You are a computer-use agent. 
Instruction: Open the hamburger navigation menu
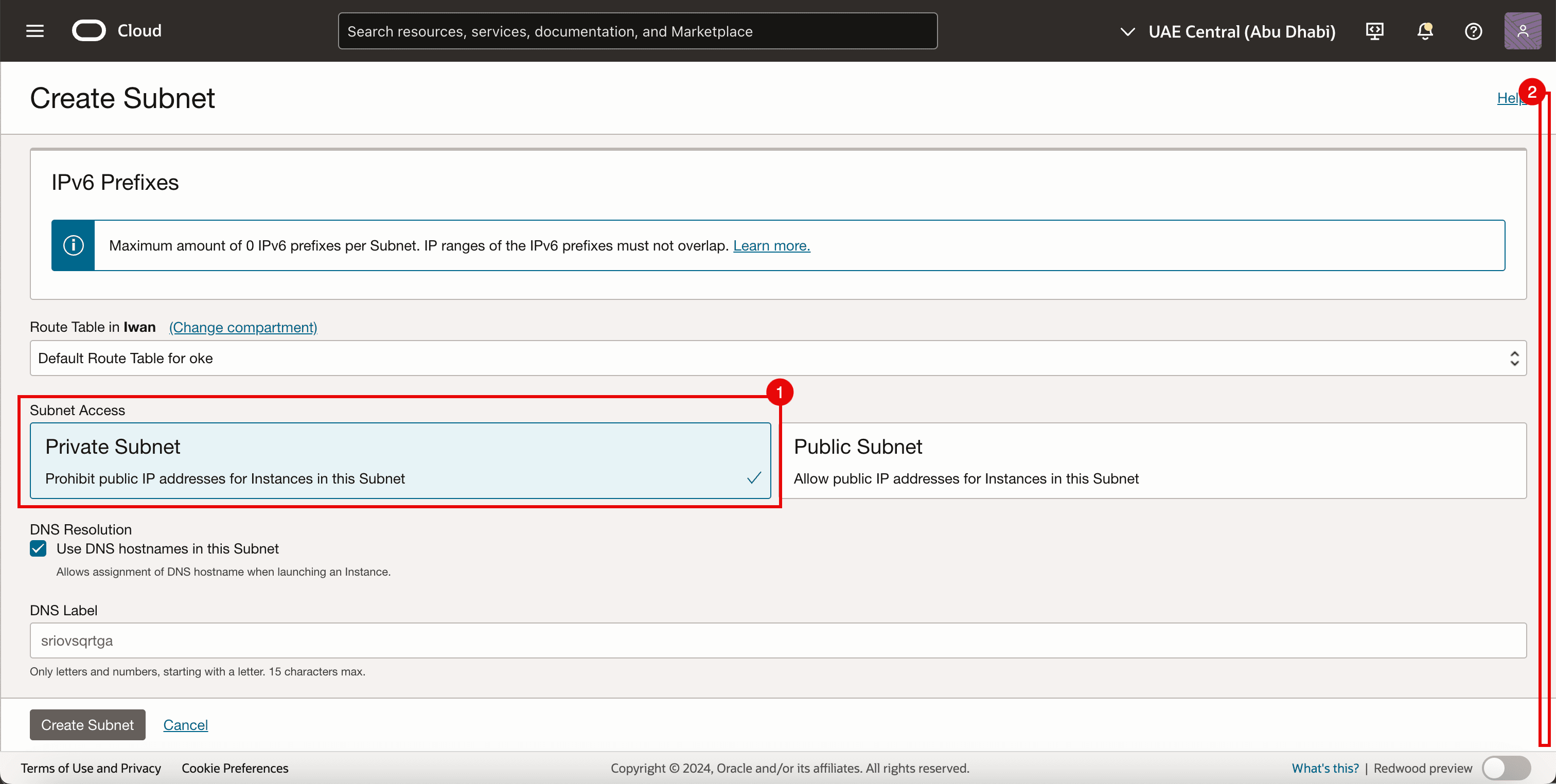point(35,31)
